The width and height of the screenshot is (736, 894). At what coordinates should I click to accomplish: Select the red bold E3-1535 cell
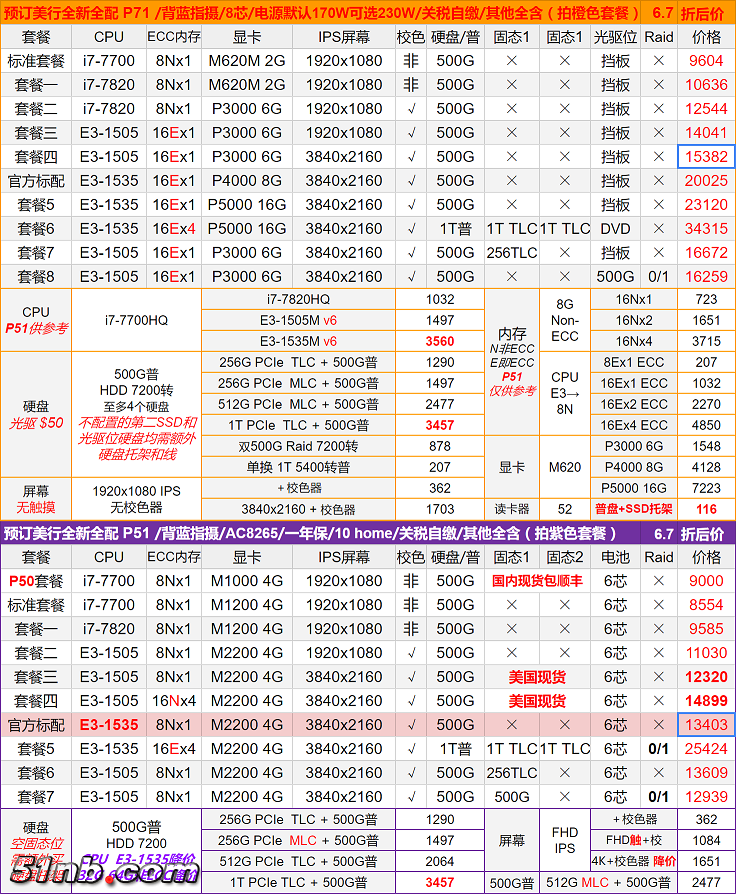click(x=108, y=725)
